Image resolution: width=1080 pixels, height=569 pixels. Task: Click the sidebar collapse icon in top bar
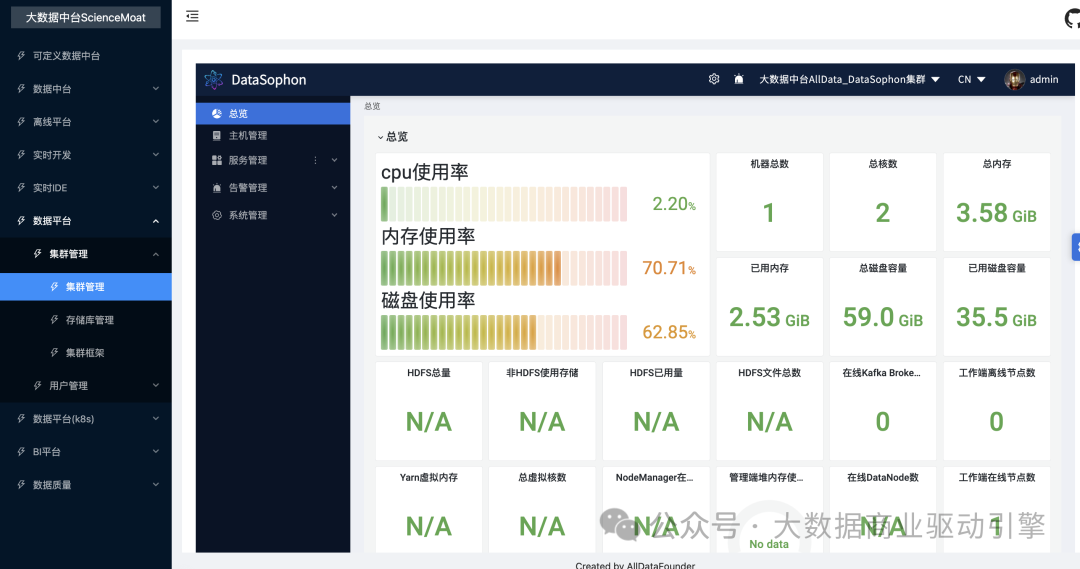coord(192,16)
